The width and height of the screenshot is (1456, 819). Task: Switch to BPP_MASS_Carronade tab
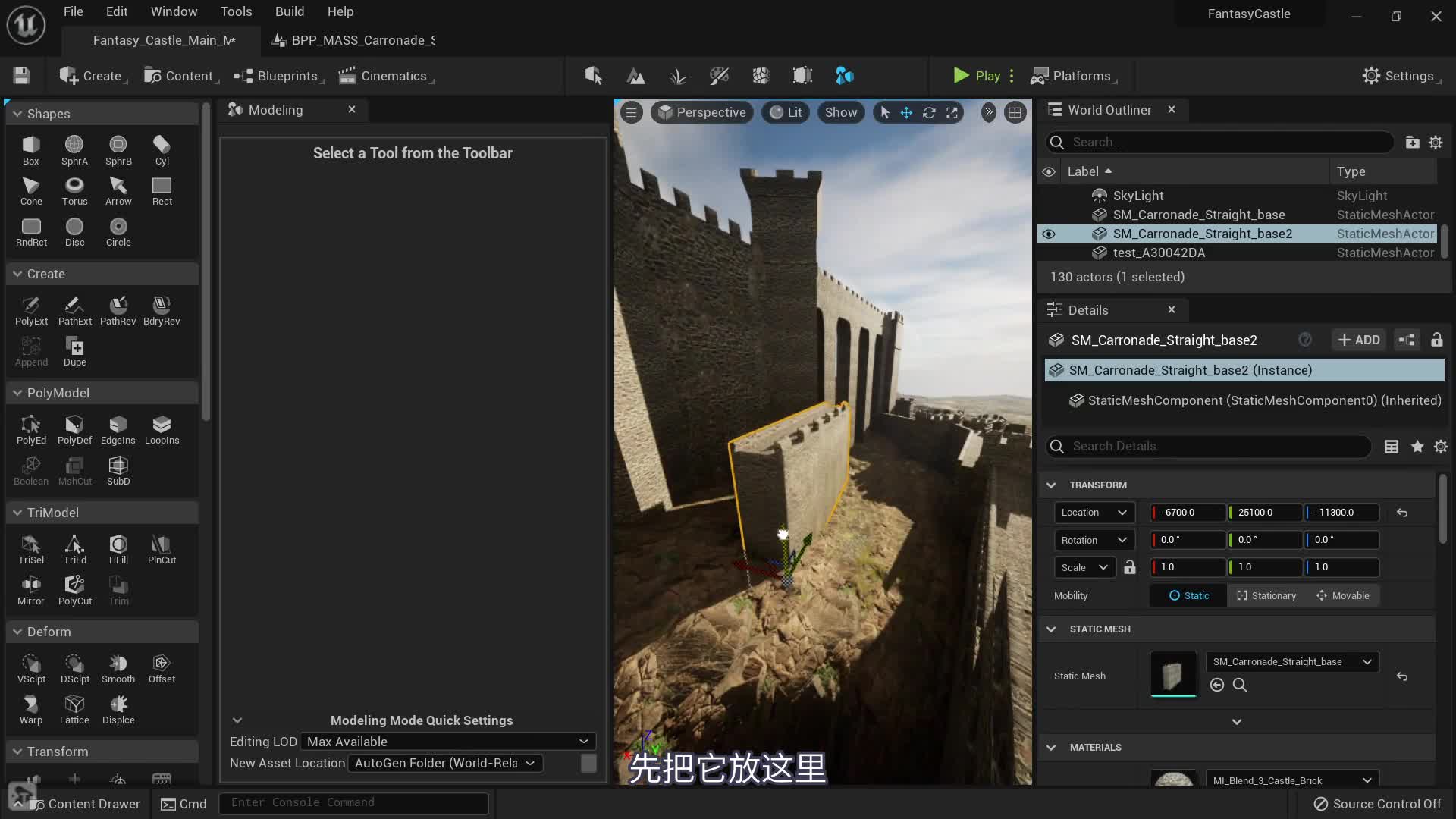coord(355,40)
